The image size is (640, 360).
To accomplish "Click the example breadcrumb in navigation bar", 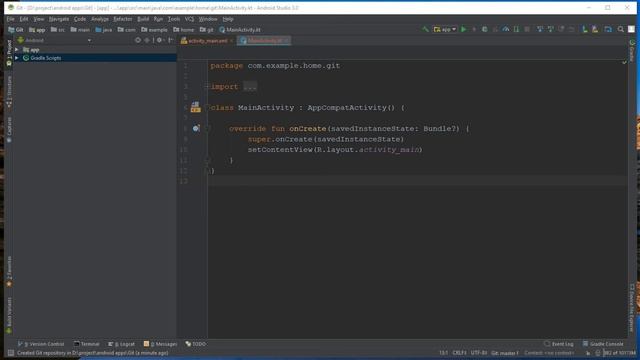I will tap(154, 30).
